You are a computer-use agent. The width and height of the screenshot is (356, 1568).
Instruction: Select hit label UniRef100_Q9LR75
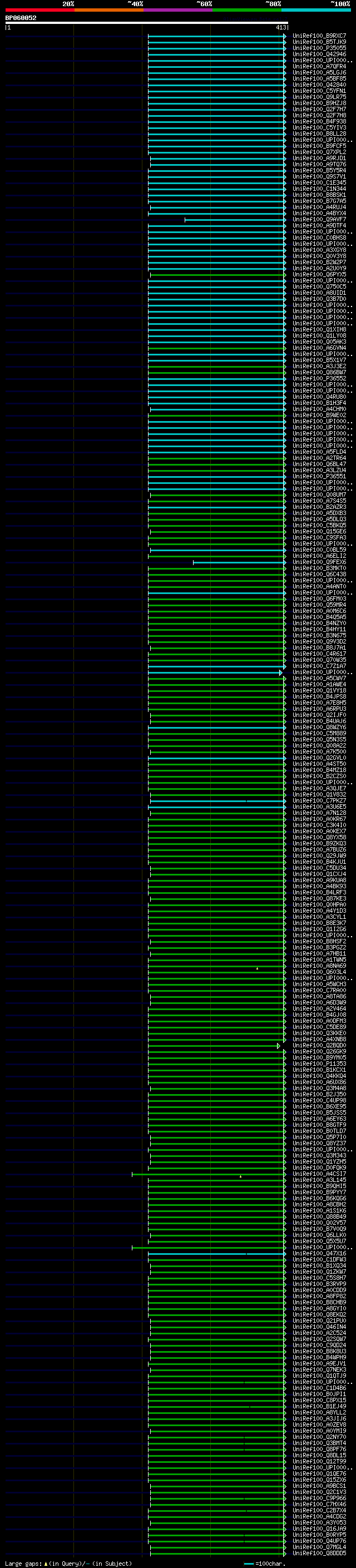(x=319, y=97)
